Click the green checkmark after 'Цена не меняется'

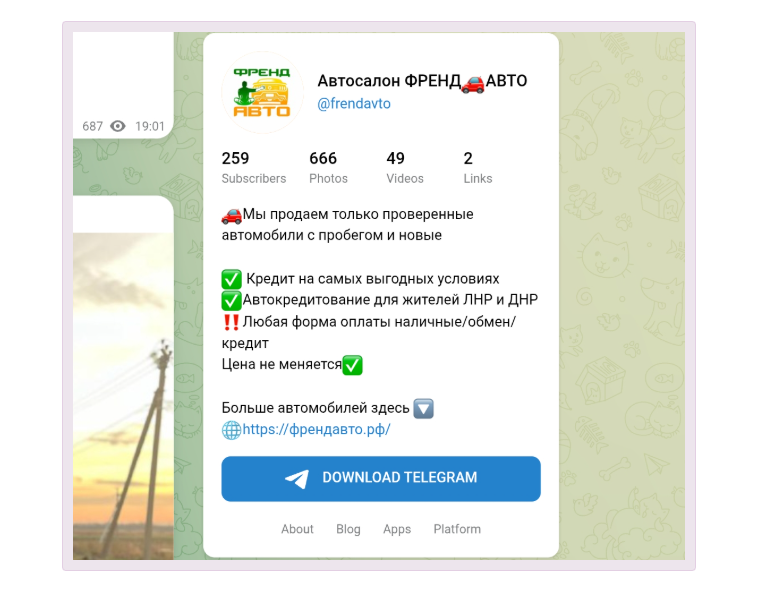coord(352,365)
